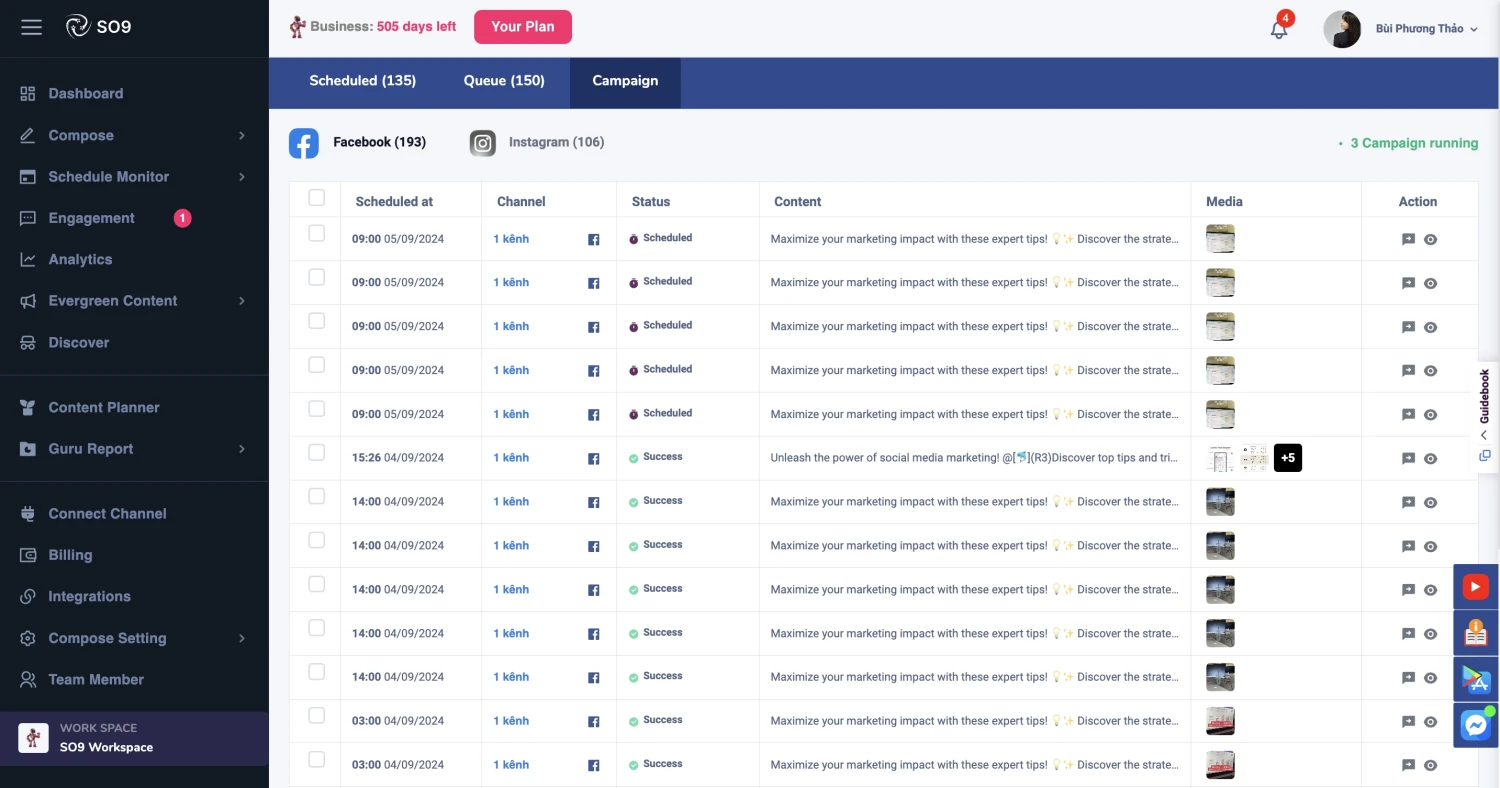
Task: Open 1 kênh link in 15:26 row
Action: click(511, 458)
